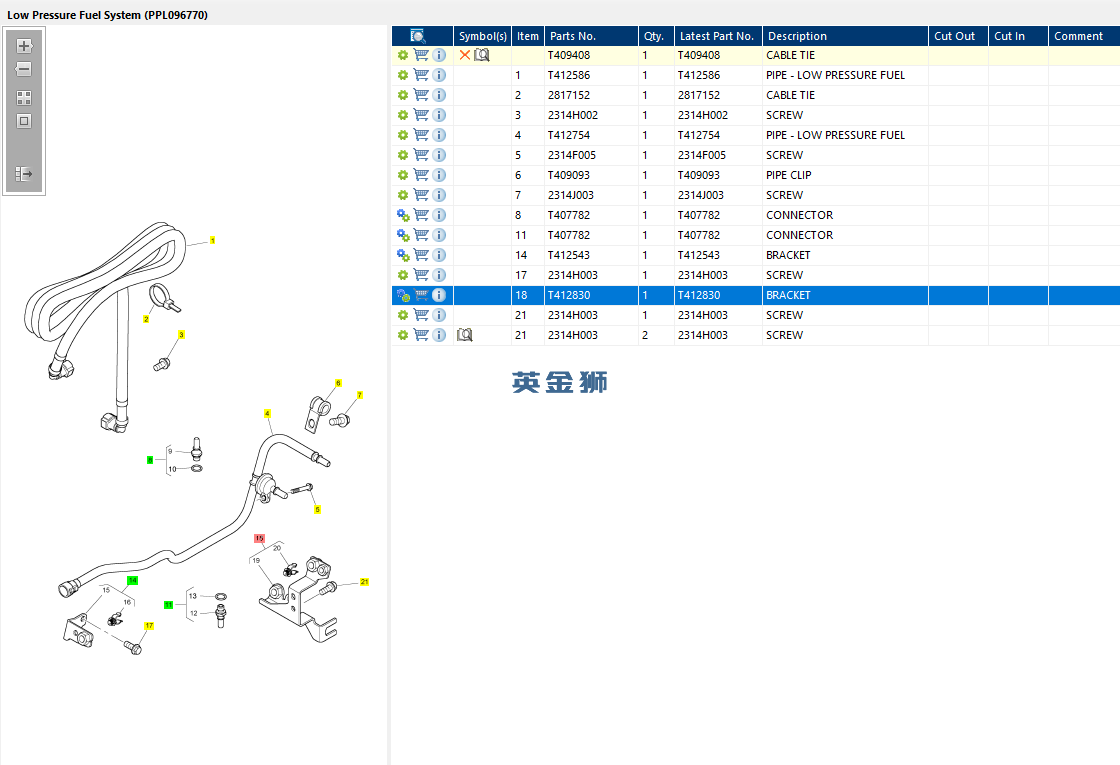Select green callout 14 for the bracket

point(132,580)
